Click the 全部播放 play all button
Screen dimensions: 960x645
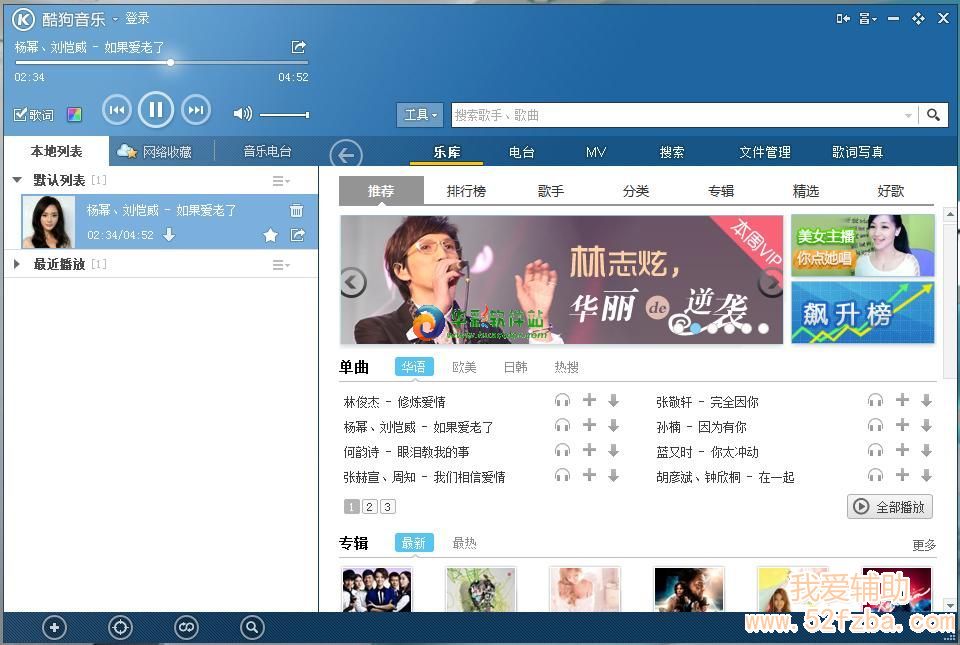point(890,507)
